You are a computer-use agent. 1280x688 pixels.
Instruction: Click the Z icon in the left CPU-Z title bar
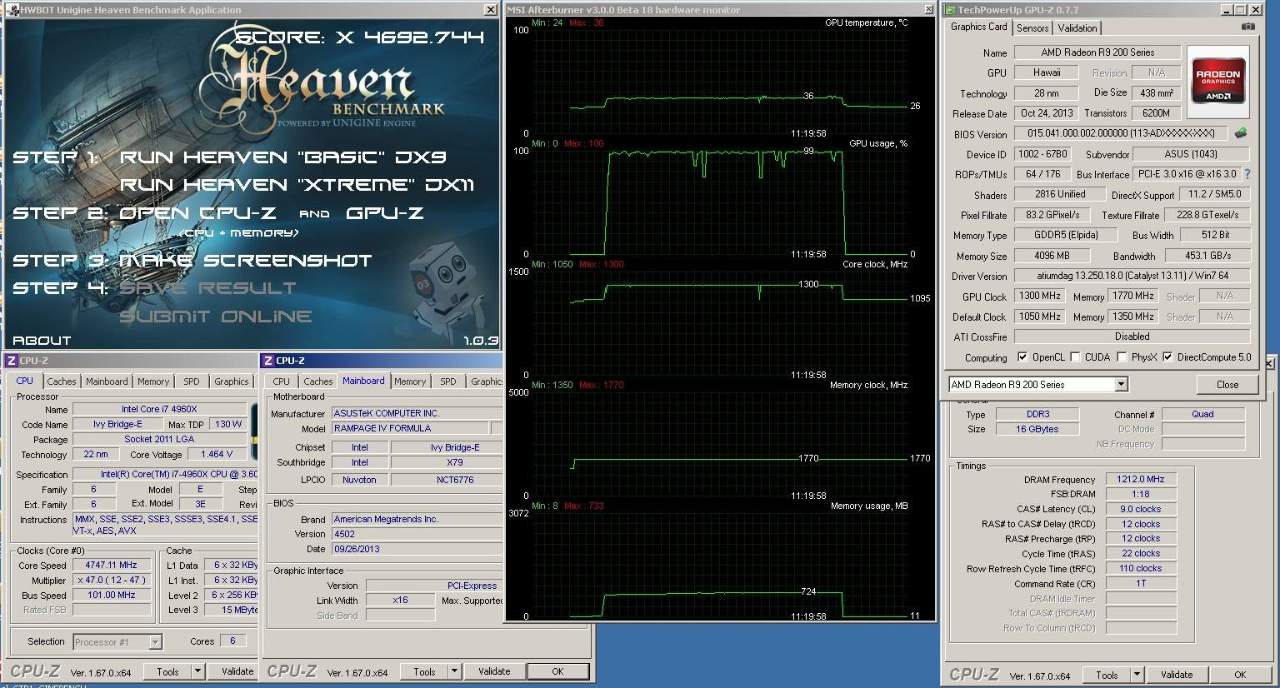pos(11,361)
